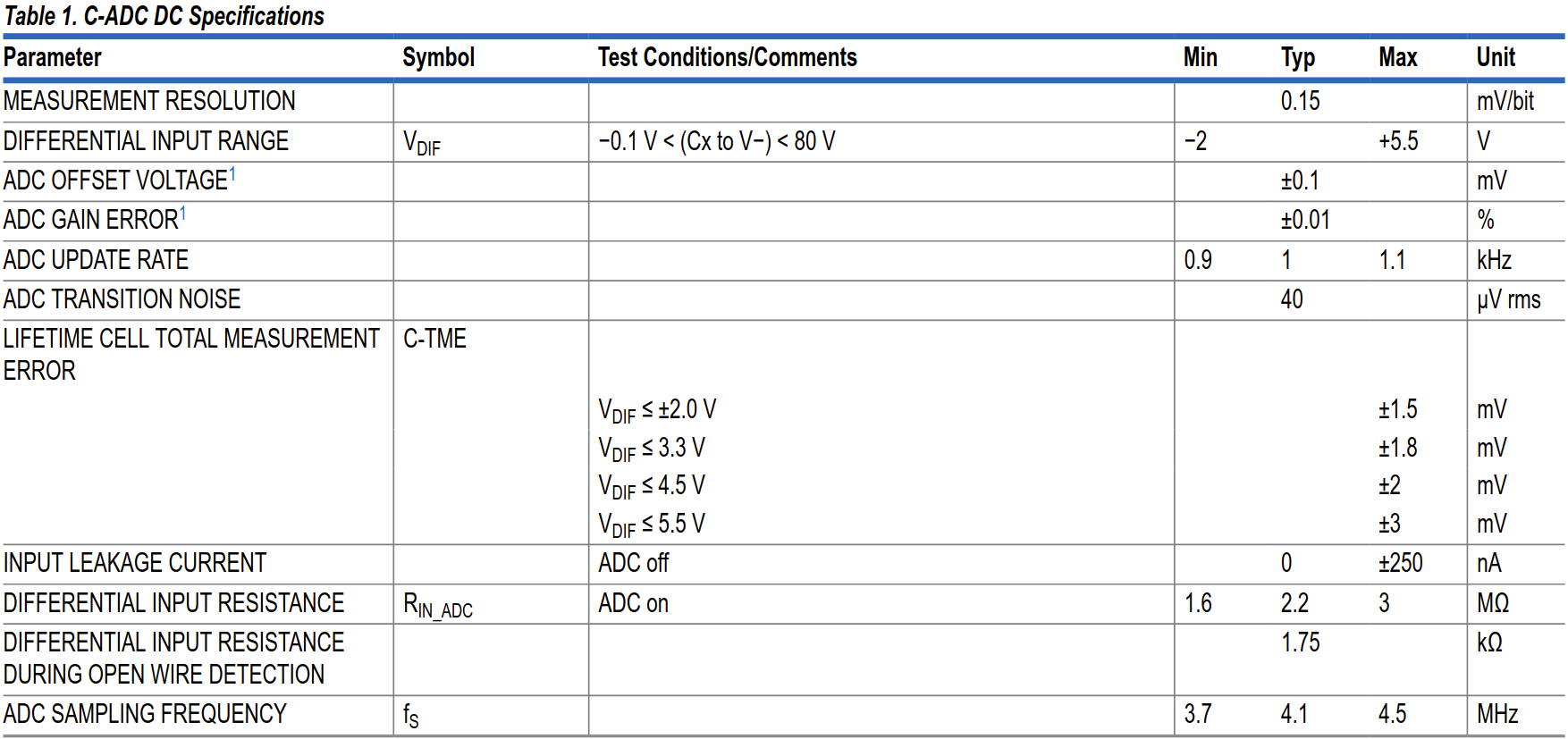Click the Max column header
1568x739 pixels.
(1397, 57)
